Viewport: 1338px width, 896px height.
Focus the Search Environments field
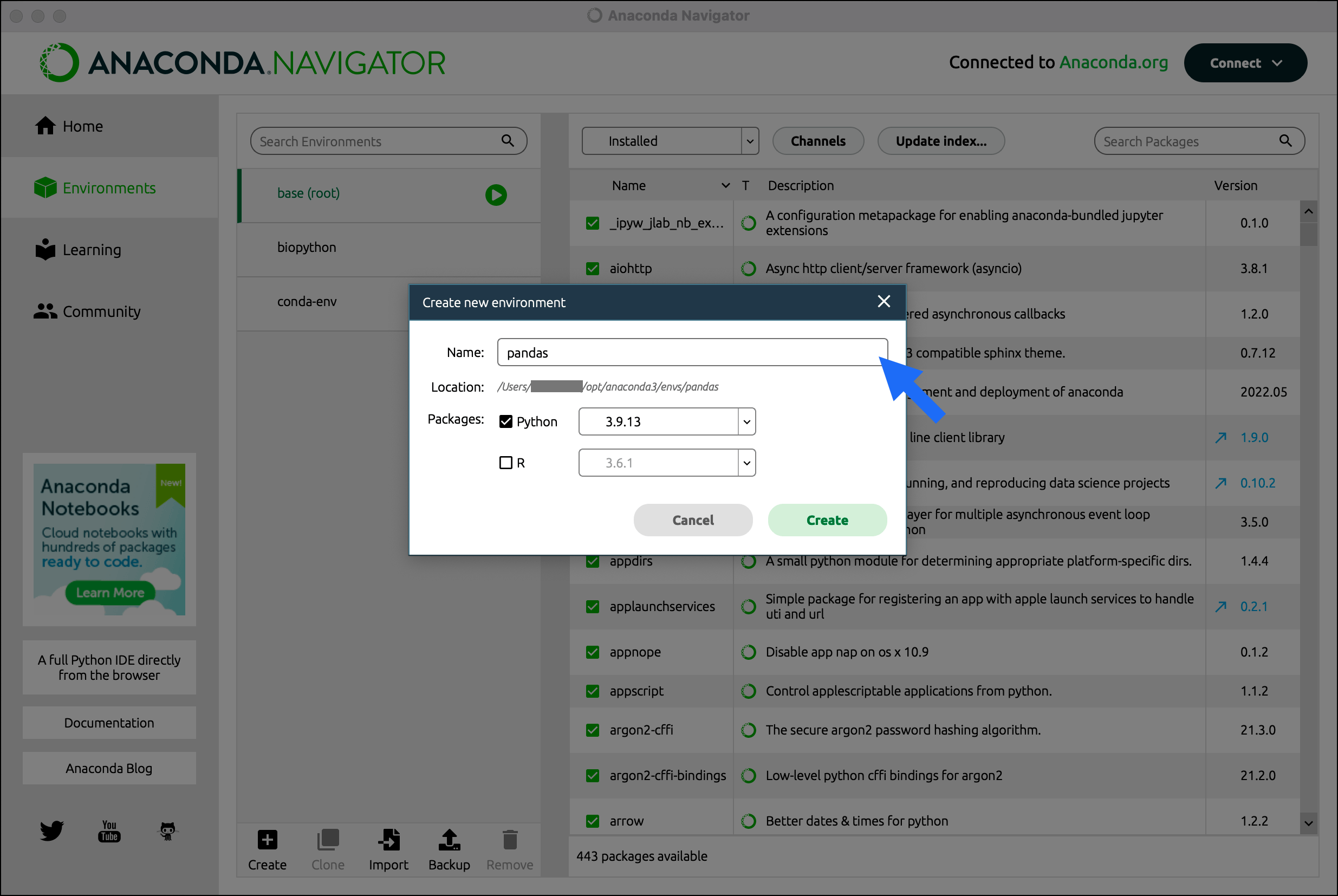click(388, 140)
